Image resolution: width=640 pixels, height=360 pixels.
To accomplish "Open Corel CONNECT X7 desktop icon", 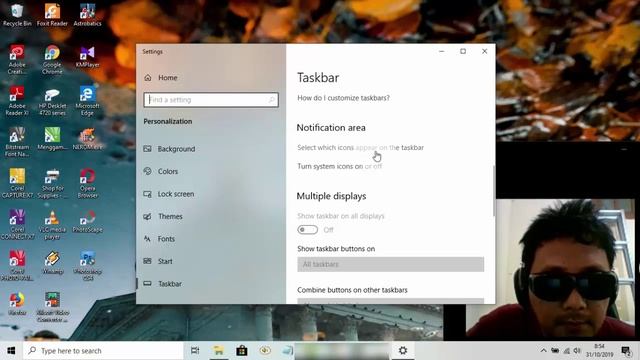I will pyautogui.click(x=17, y=224).
